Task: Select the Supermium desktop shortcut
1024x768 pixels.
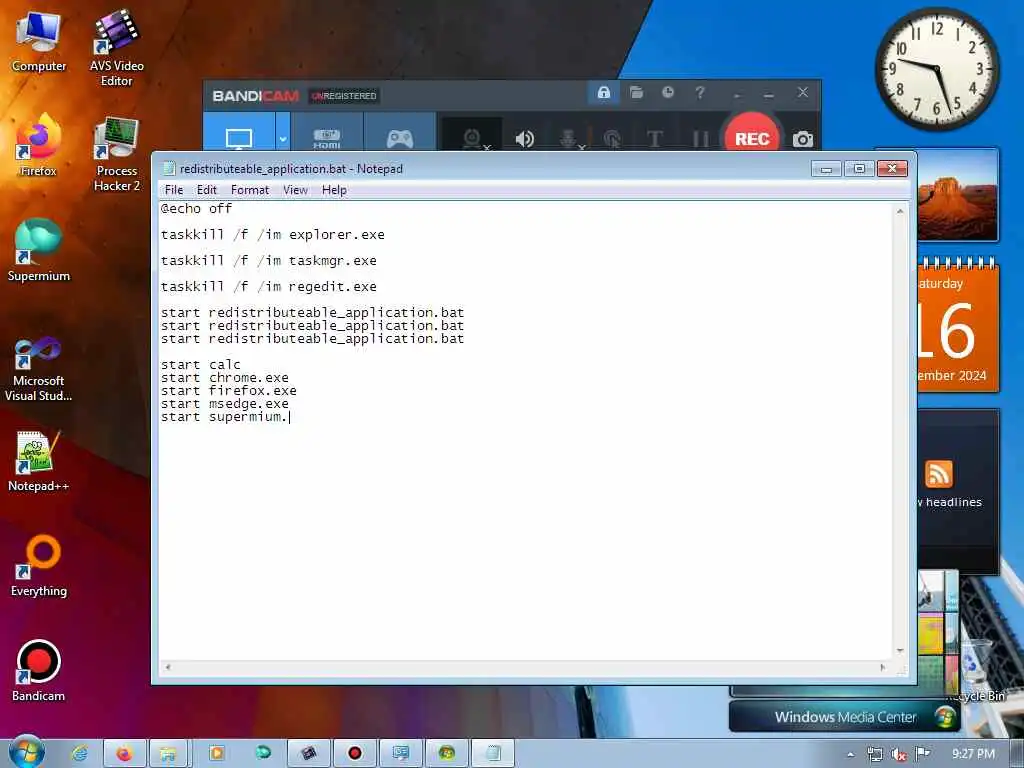Action: tap(39, 251)
